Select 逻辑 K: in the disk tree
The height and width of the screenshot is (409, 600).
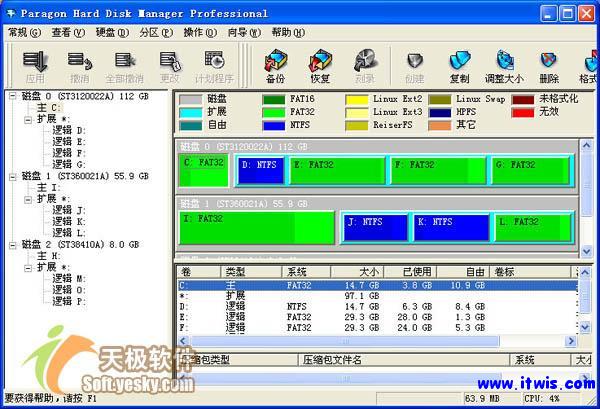click(x=69, y=222)
